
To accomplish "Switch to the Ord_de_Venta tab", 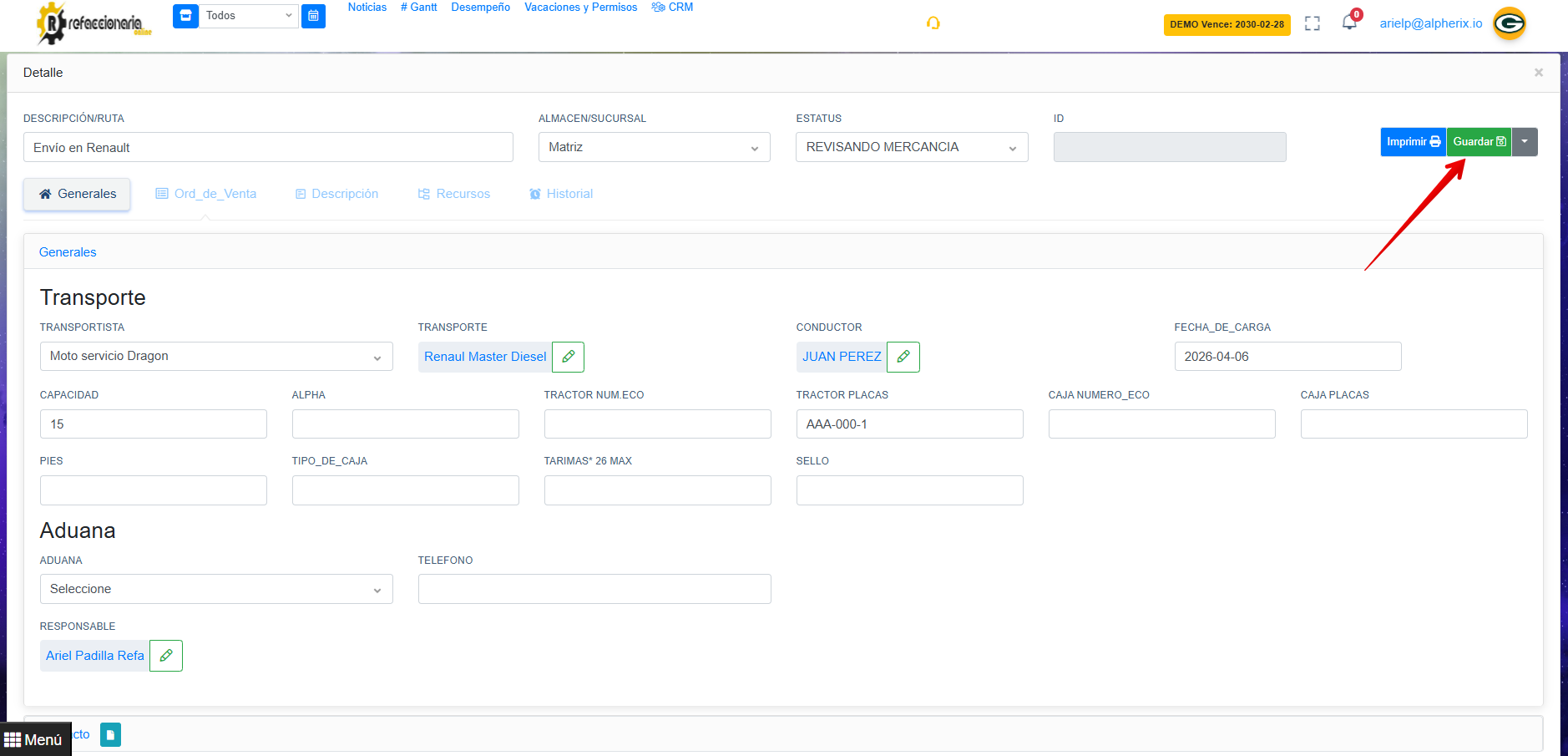I will click(x=206, y=194).
